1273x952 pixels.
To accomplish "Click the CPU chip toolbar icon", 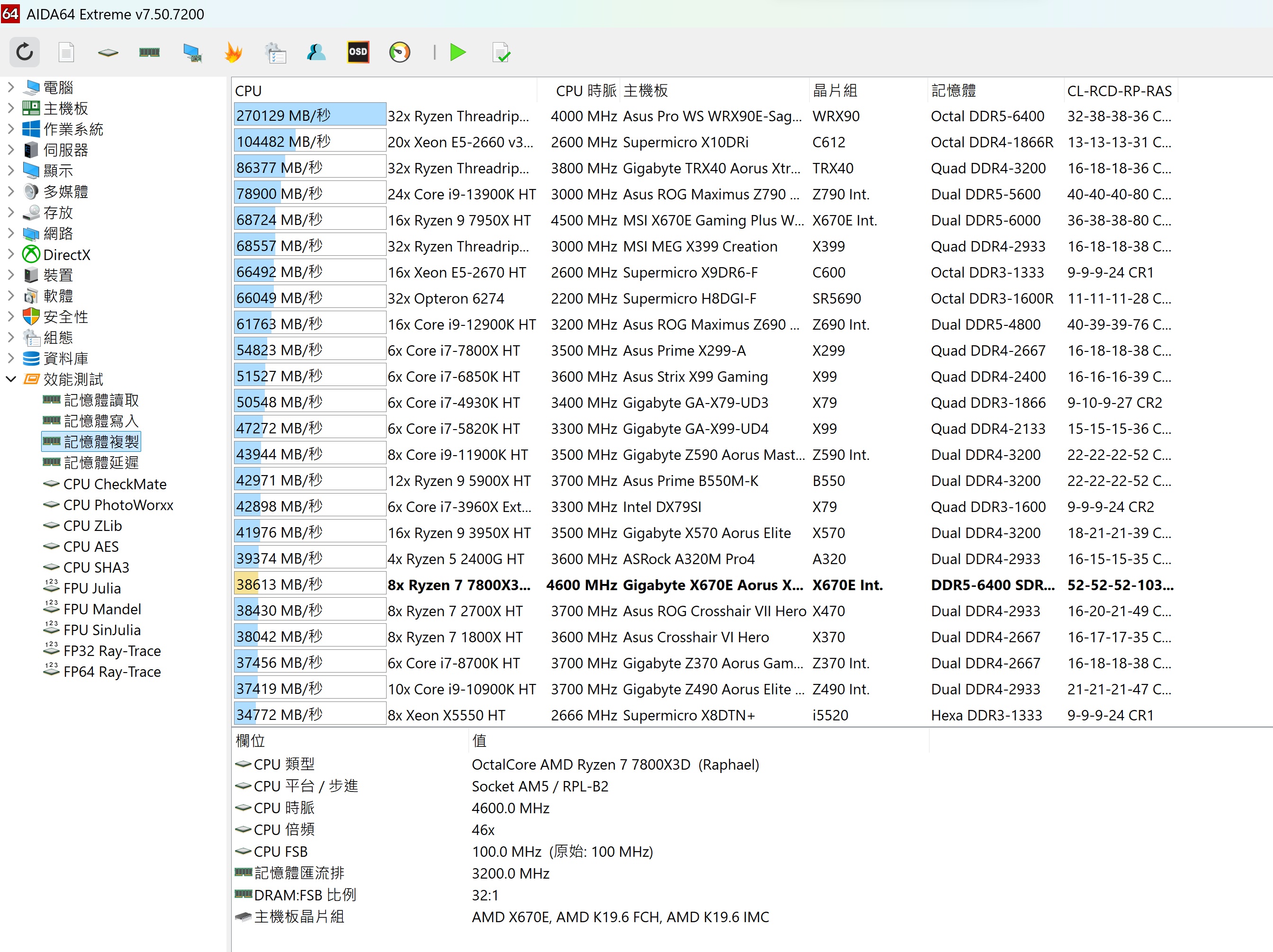I will coord(108,53).
